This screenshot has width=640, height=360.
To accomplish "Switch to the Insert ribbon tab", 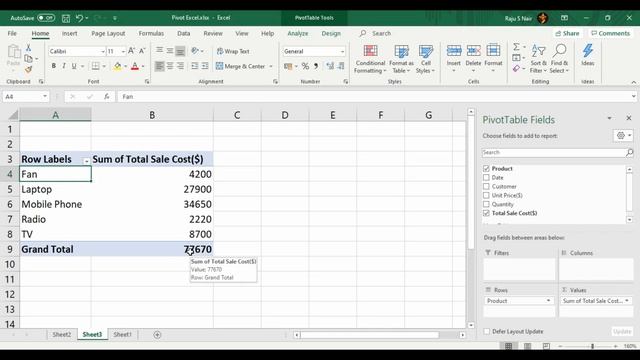I will point(69,33).
